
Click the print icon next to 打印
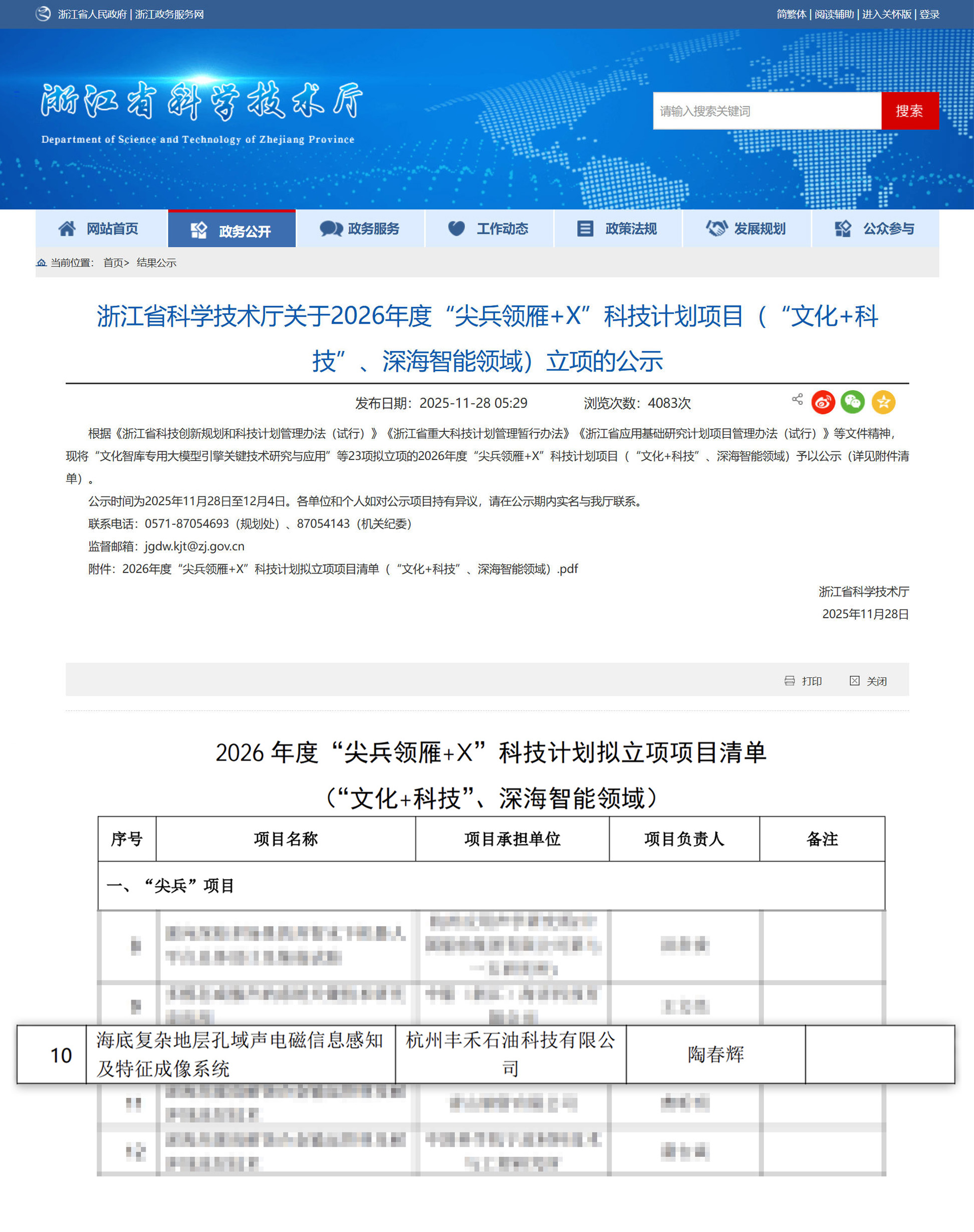790,681
